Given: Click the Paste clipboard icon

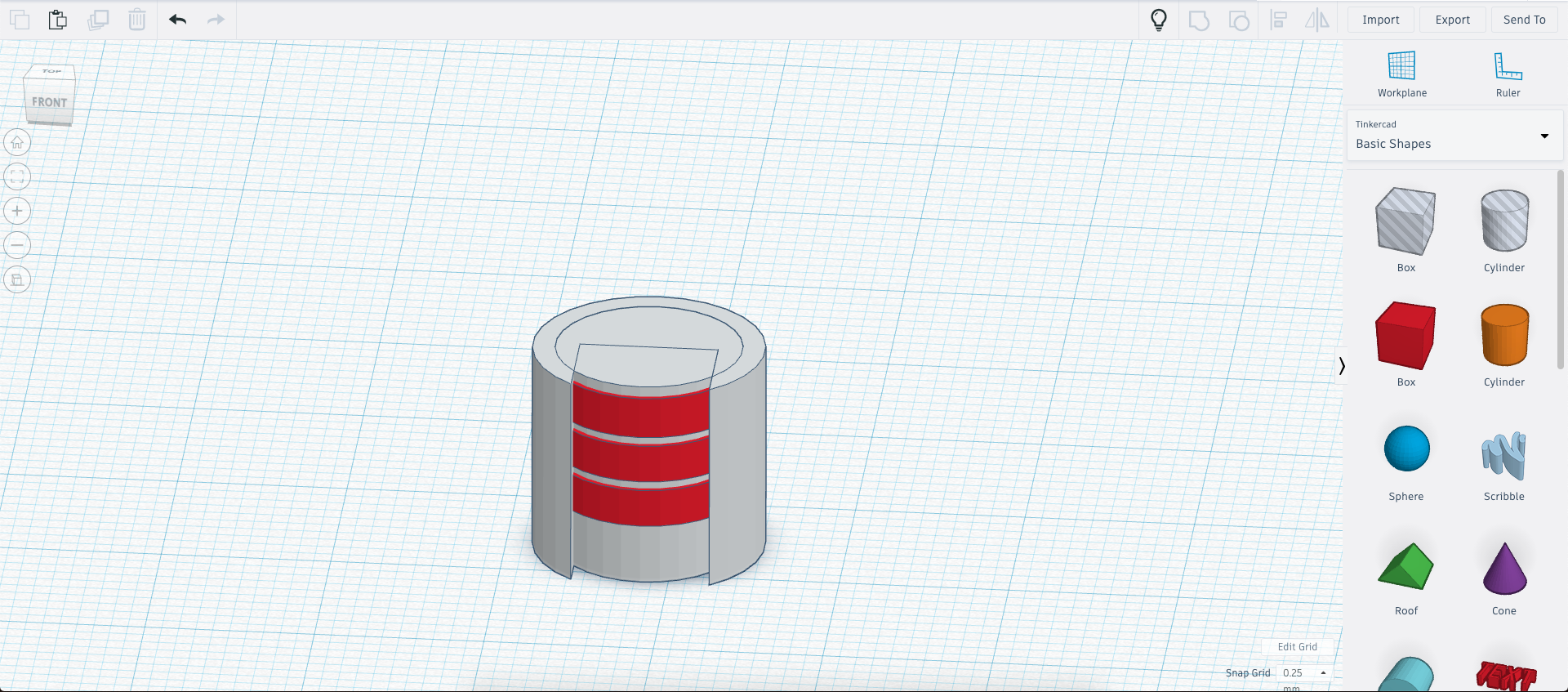Looking at the screenshot, I should (x=57, y=20).
